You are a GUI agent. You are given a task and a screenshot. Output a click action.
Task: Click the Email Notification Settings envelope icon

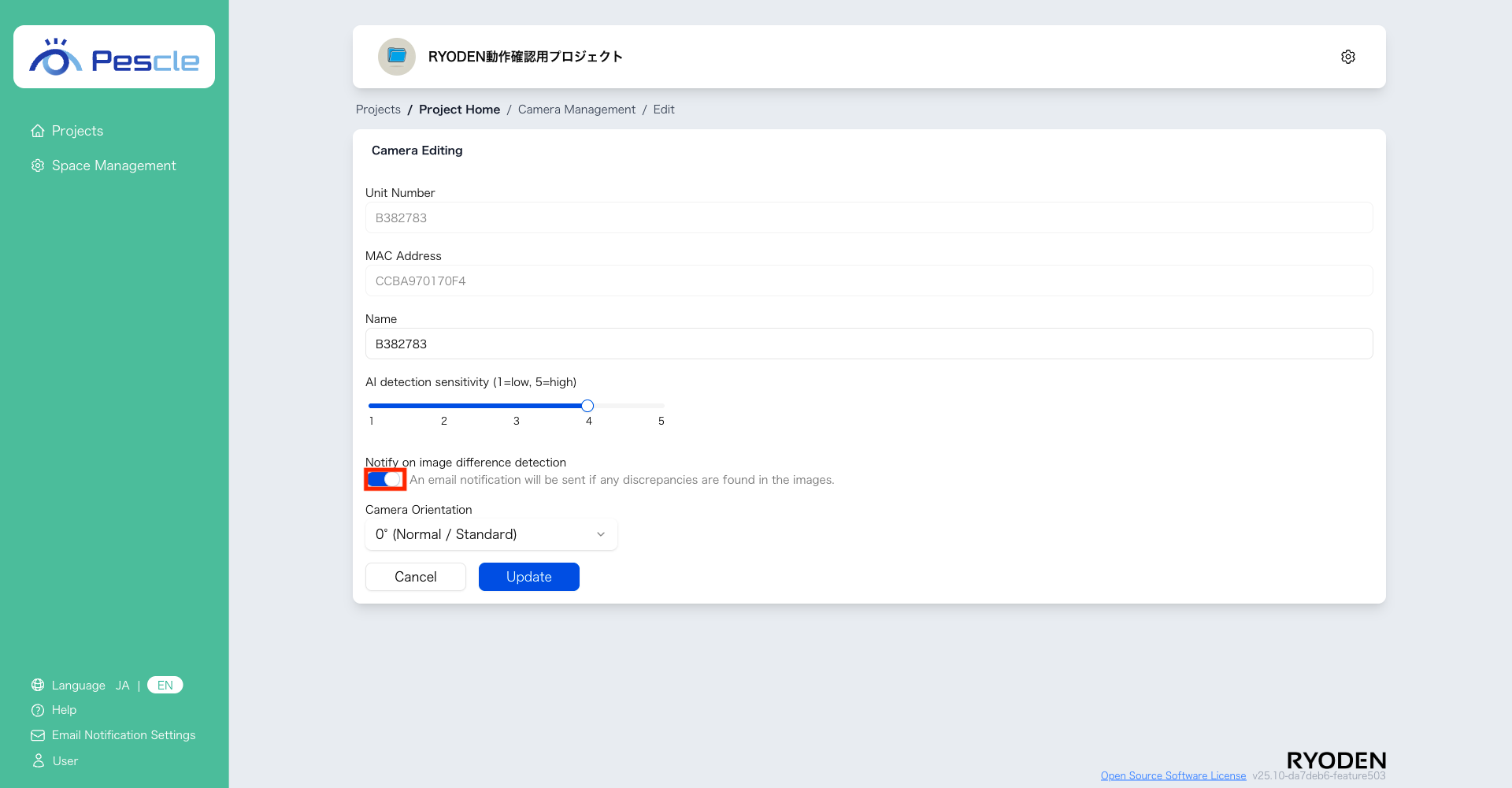click(37, 734)
